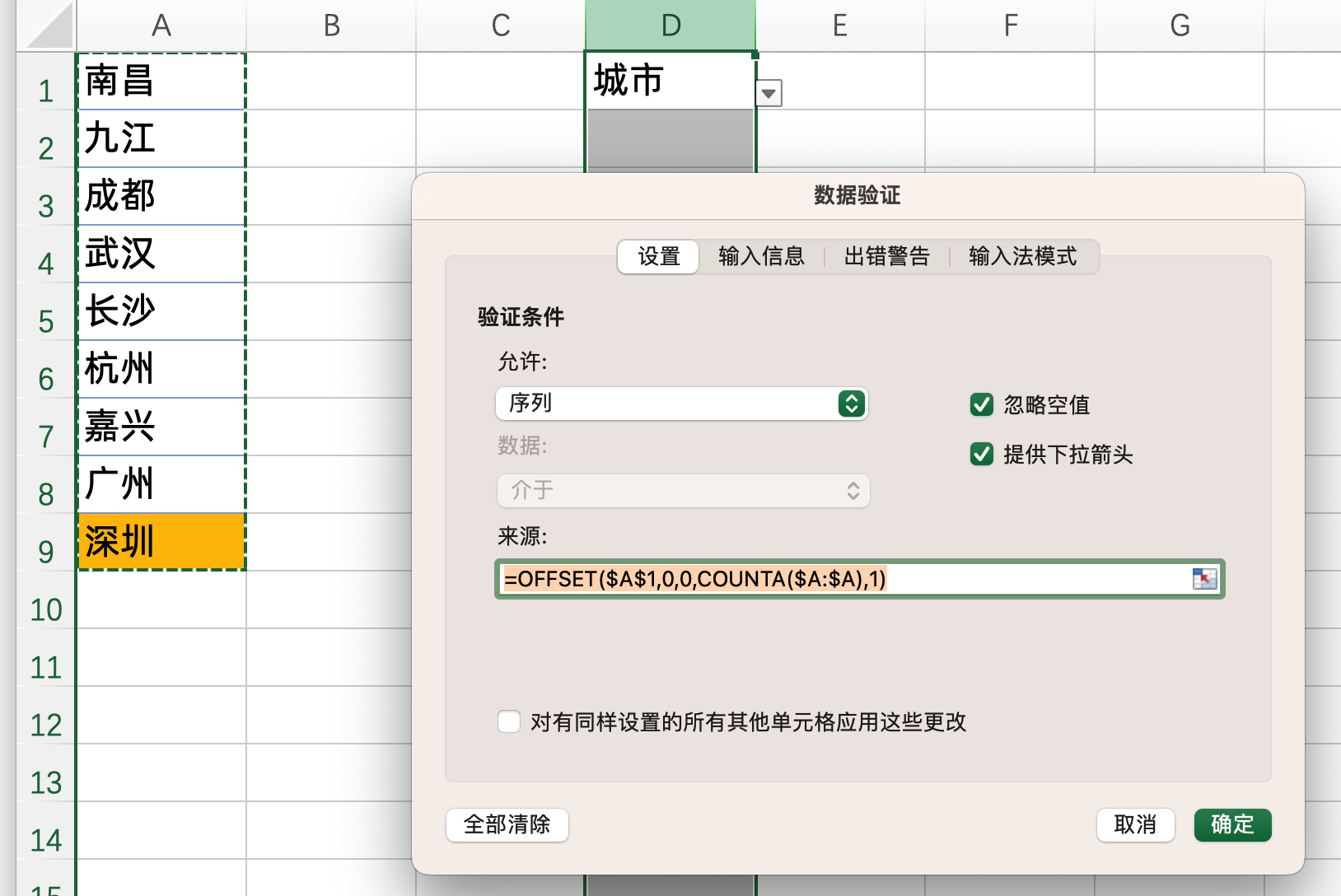This screenshot has height=896, width=1341.
Task: Uncheck the 忽略空值 checkbox
Action: coord(981,404)
